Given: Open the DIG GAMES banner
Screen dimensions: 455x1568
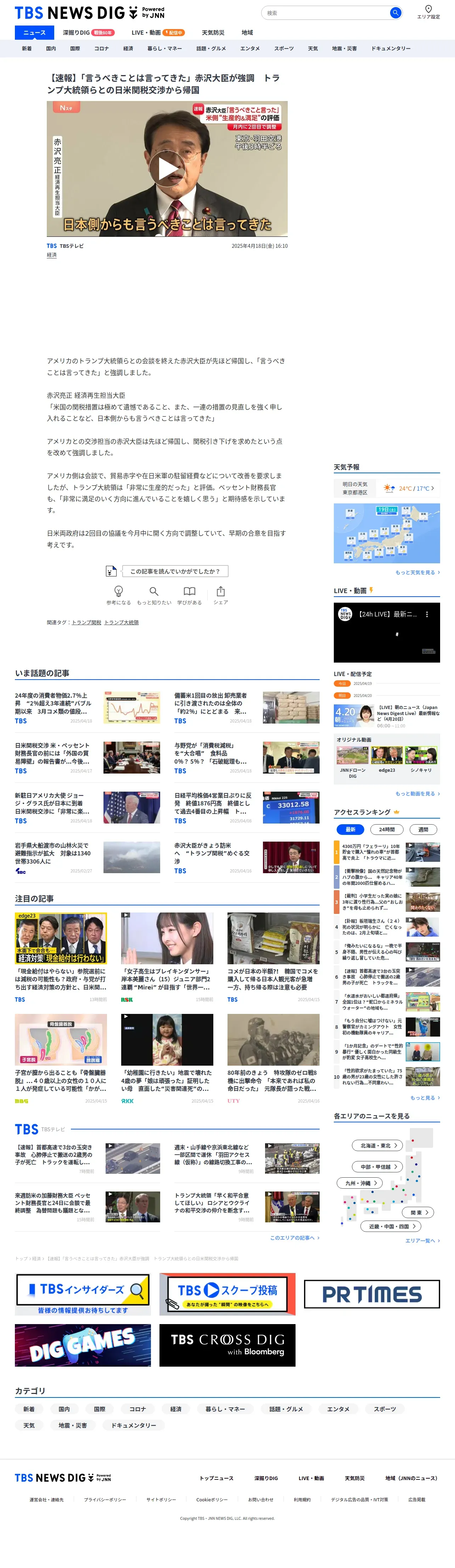Looking at the screenshot, I should pos(83,1345).
